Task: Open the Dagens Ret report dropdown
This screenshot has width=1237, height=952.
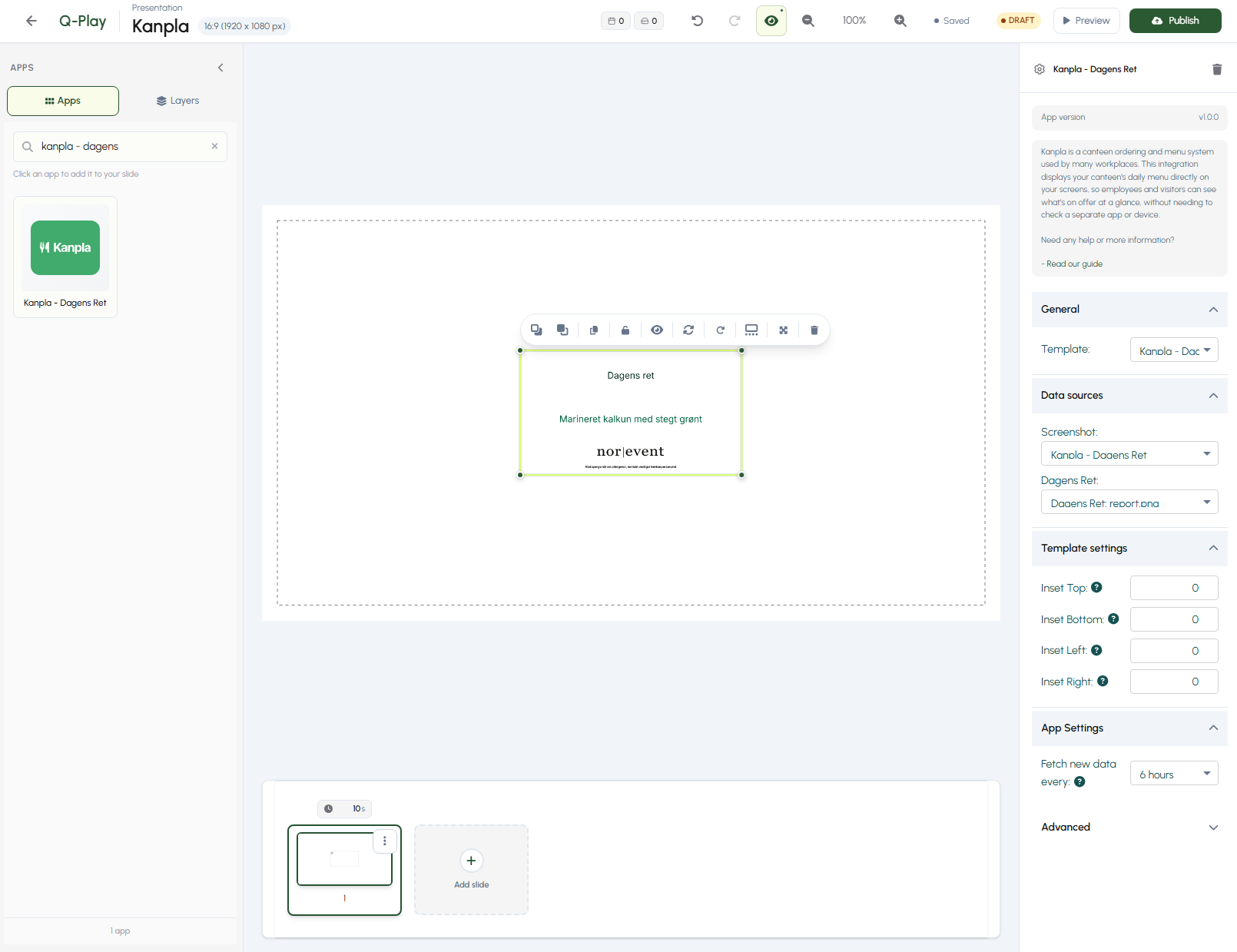Action: pyautogui.click(x=1129, y=502)
